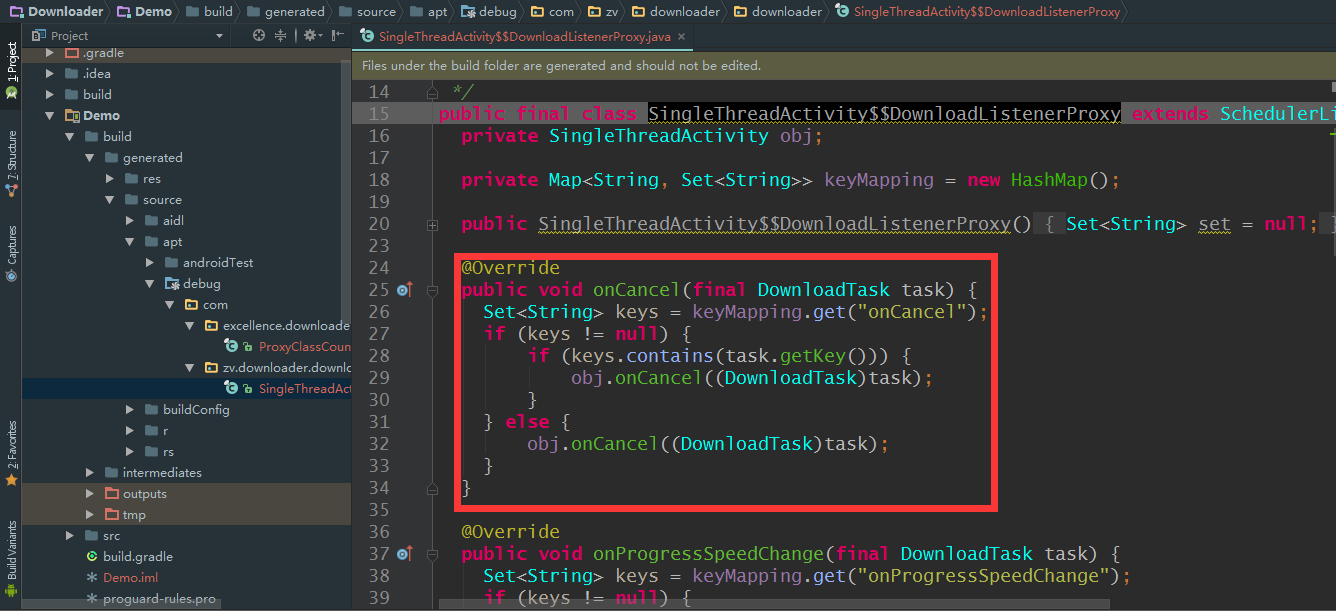The width and height of the screenshot is (1336, 611).
Task: Click Demo in the breadcrumb bar
Action: click(x=144, y=12)
